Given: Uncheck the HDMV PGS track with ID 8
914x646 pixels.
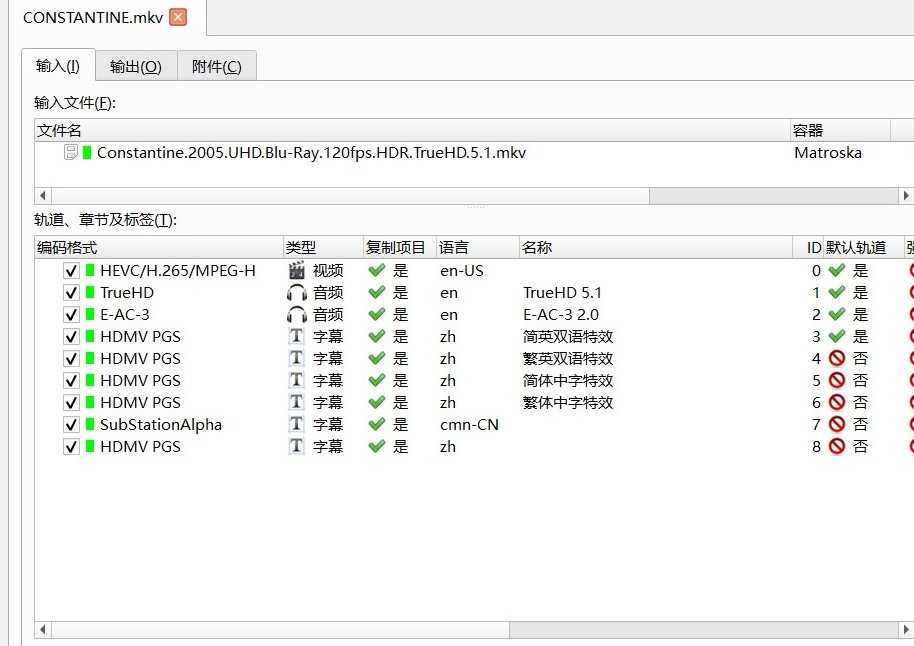Looking at the screenshot, I should pyautogui.click(x=71, y=447).
